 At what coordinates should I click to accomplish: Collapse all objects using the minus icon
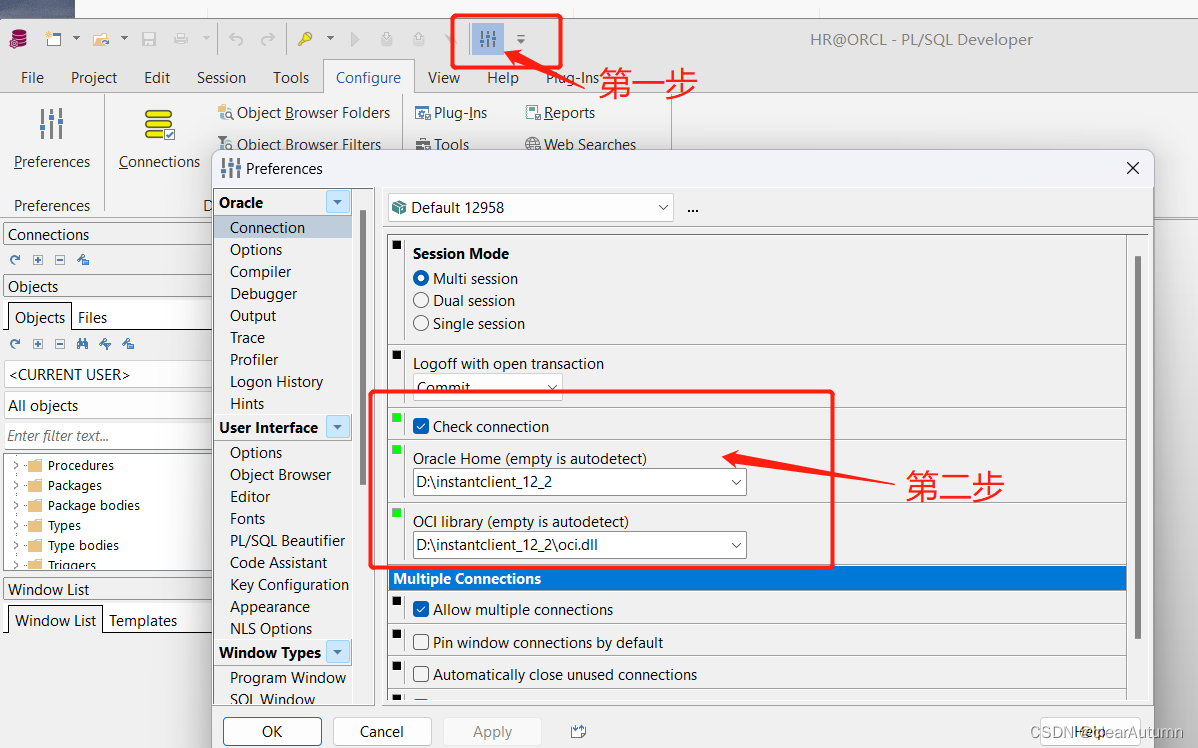[61, 344]
